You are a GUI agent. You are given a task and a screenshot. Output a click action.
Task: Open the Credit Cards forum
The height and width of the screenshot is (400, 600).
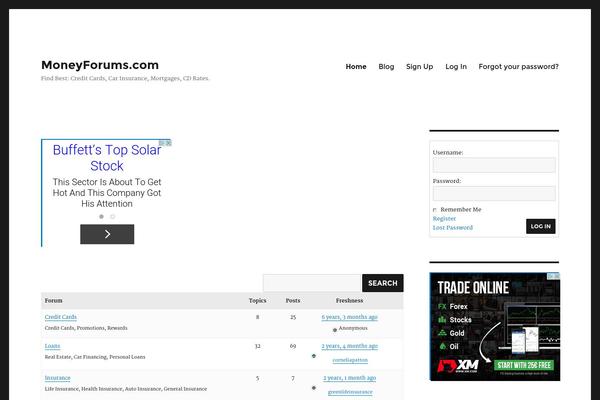(x=60, y=317)
